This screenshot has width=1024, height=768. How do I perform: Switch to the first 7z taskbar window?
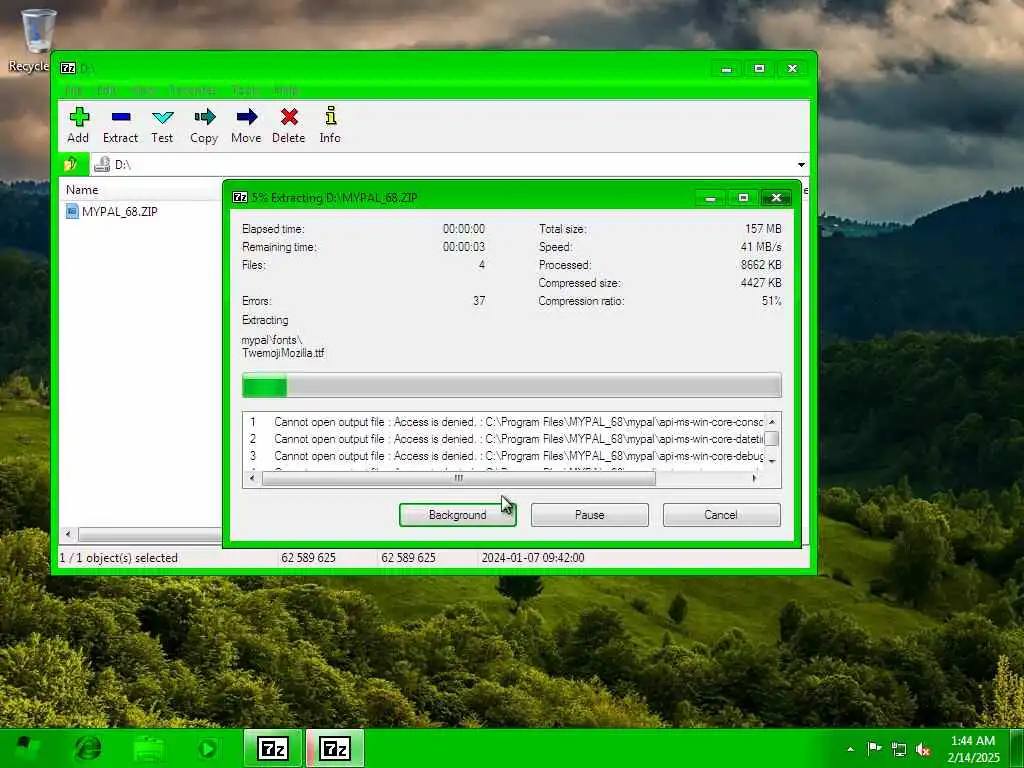tap(273, 748)
